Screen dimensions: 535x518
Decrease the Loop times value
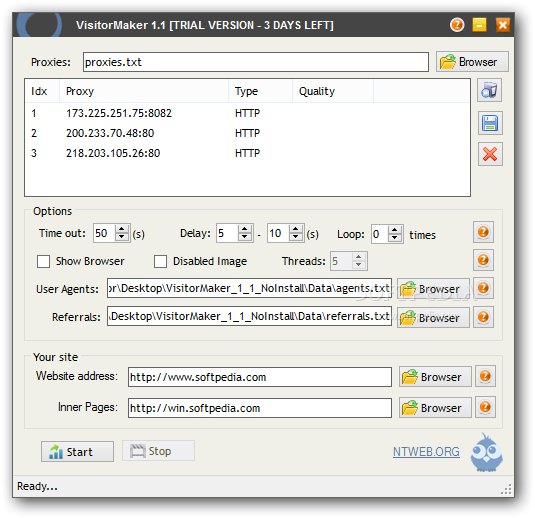click(x=395, y=238)
